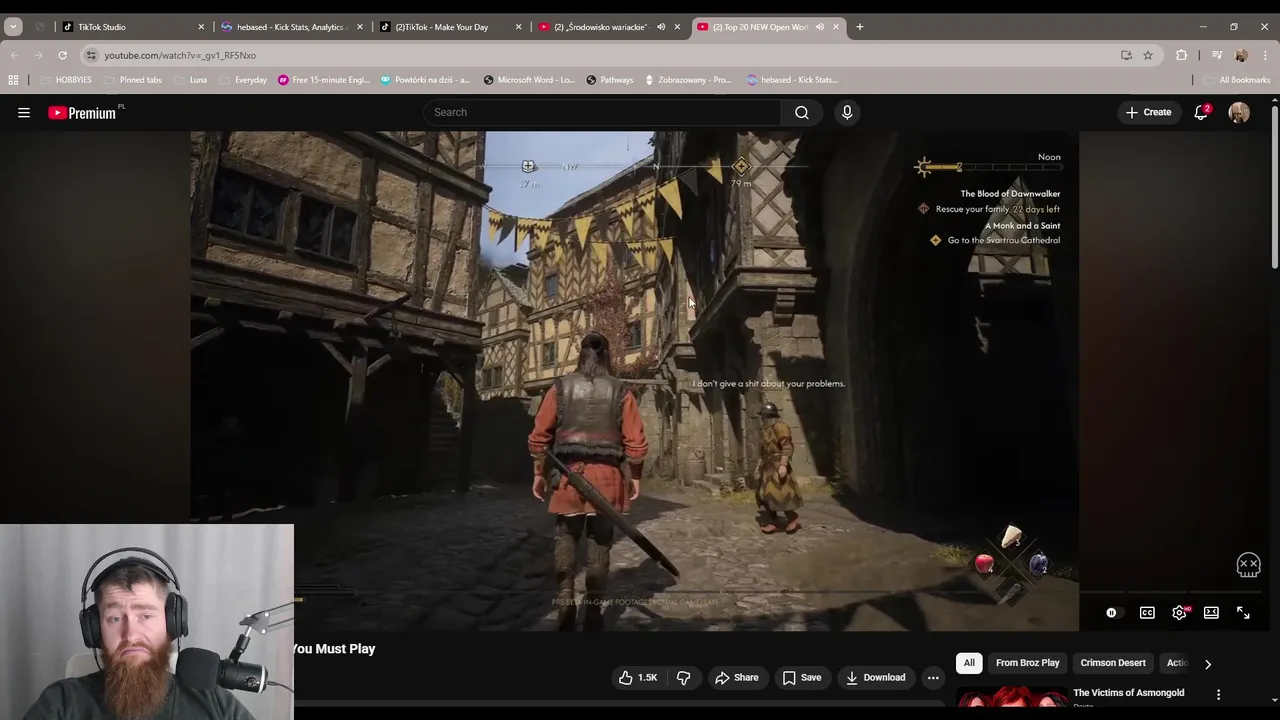Click the Save button
The width and height of the screenshot is (1280, 720).
[x=801, y=677]
